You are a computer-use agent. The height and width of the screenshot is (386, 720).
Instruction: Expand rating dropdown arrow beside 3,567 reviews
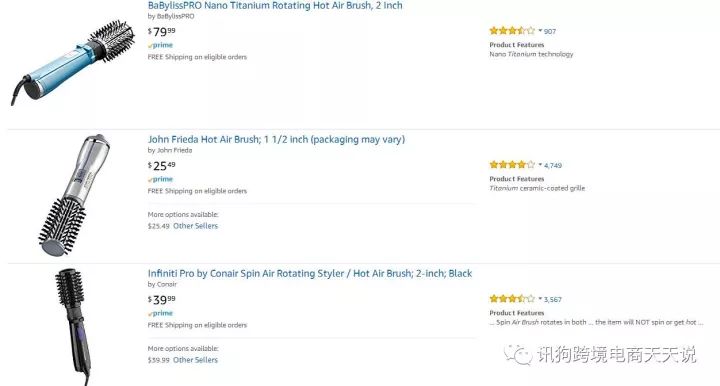click(x=540, y=298)
